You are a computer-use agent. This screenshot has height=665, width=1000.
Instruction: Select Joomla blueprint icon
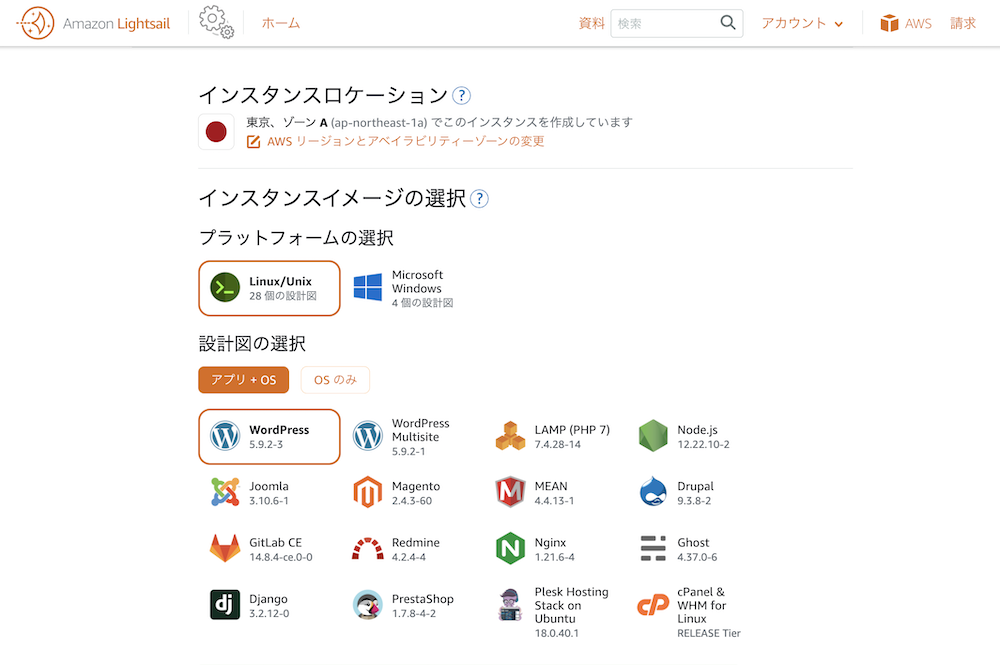(225, 492)
